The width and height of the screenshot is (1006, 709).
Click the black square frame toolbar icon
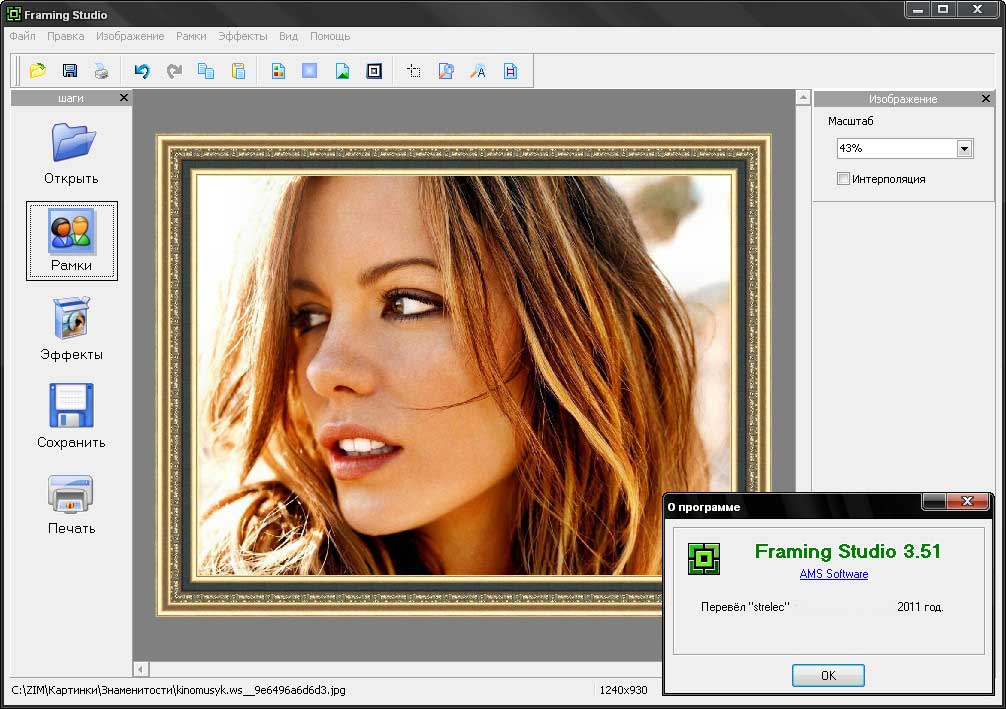coord(374,71)
